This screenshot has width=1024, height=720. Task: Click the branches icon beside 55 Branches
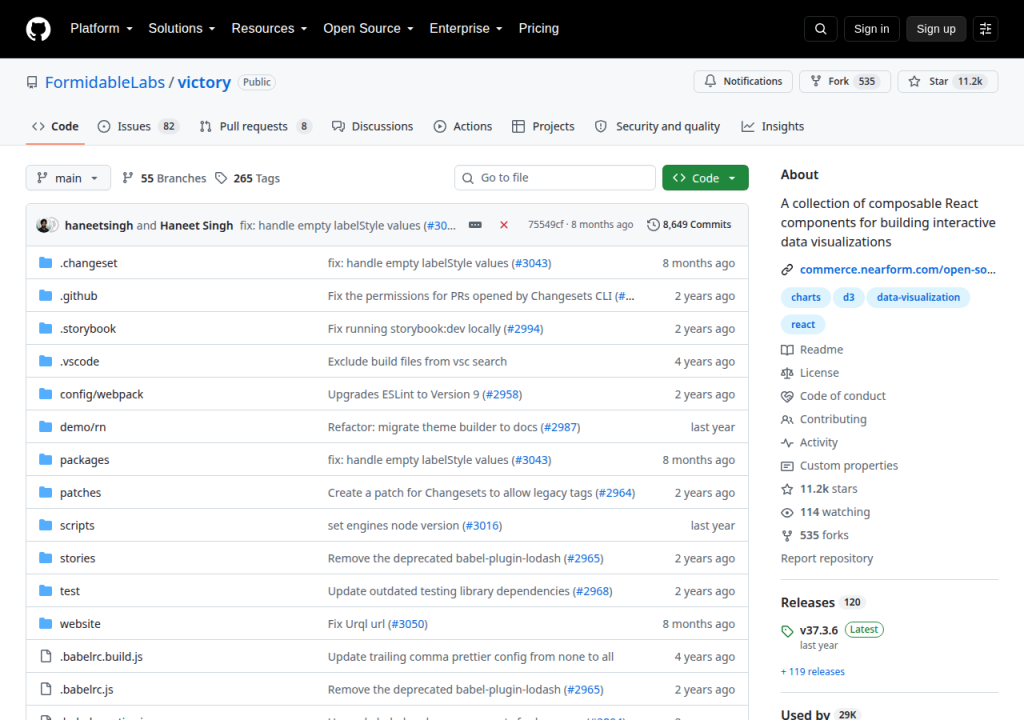[128, 178]
